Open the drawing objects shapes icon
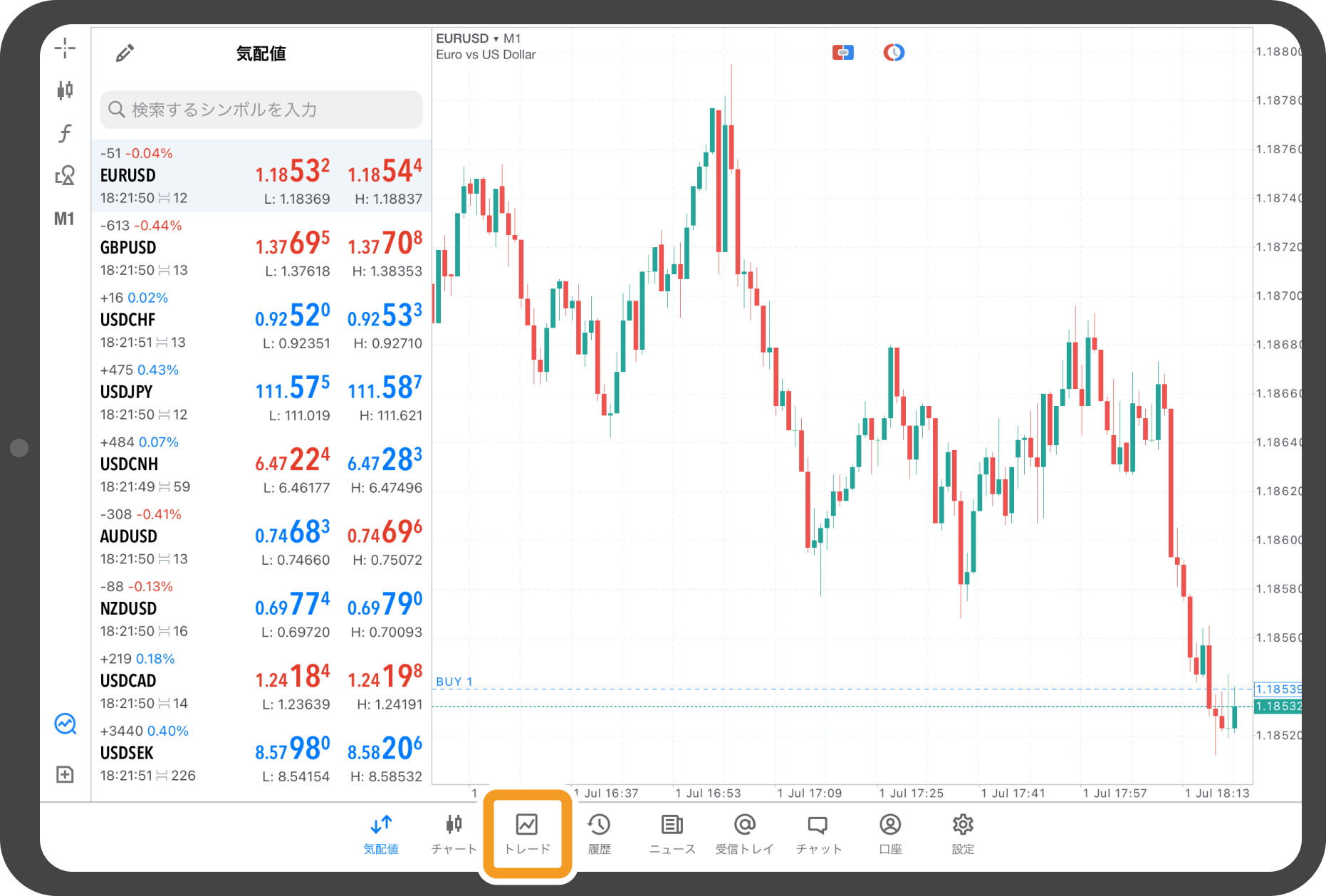 [65, 175]
